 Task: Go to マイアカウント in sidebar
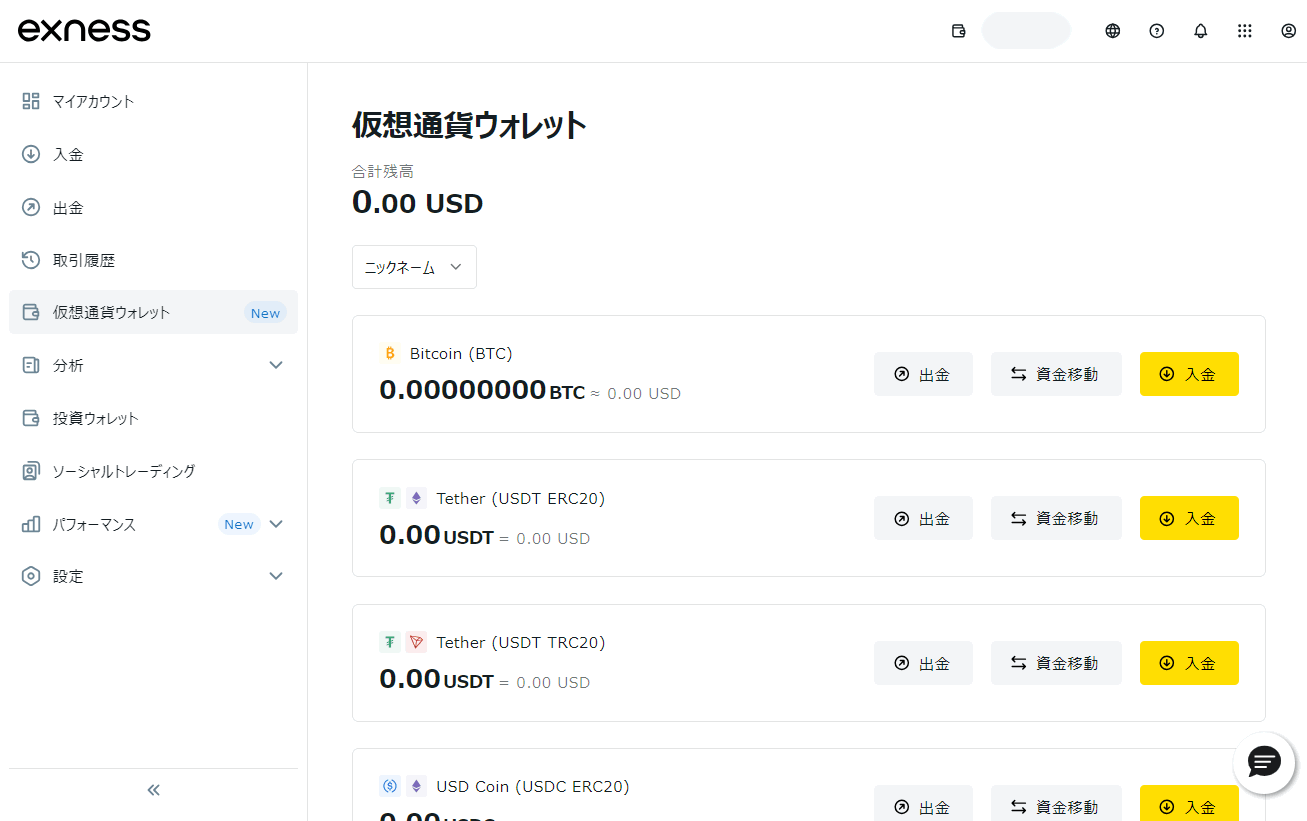(153, 101)
